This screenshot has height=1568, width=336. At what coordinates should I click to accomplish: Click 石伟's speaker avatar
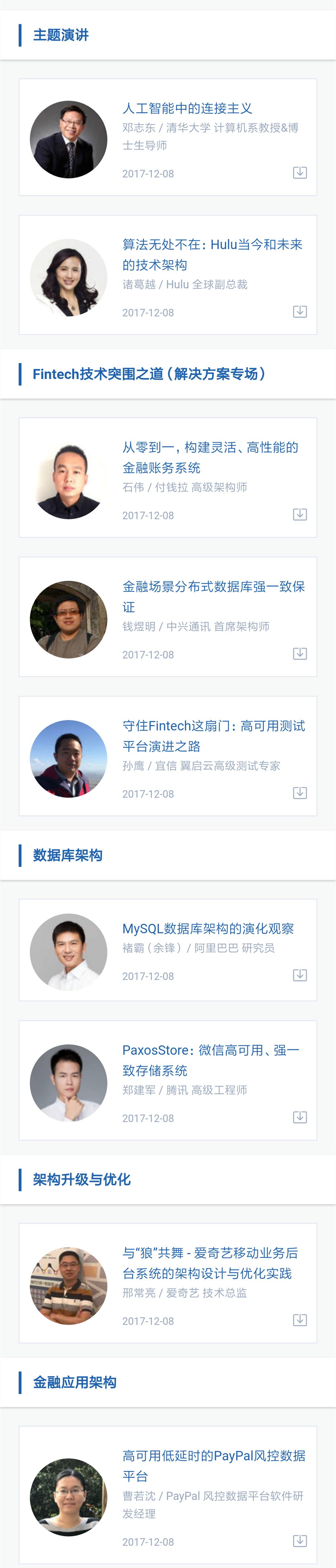(x=69, y=480)
